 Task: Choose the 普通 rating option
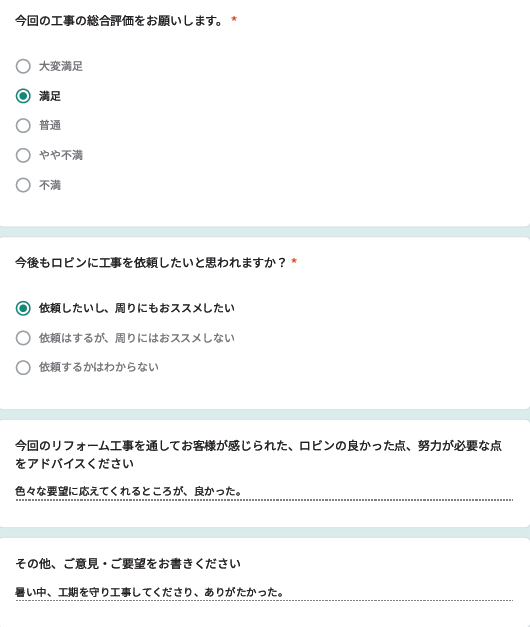tap(23, 126)
